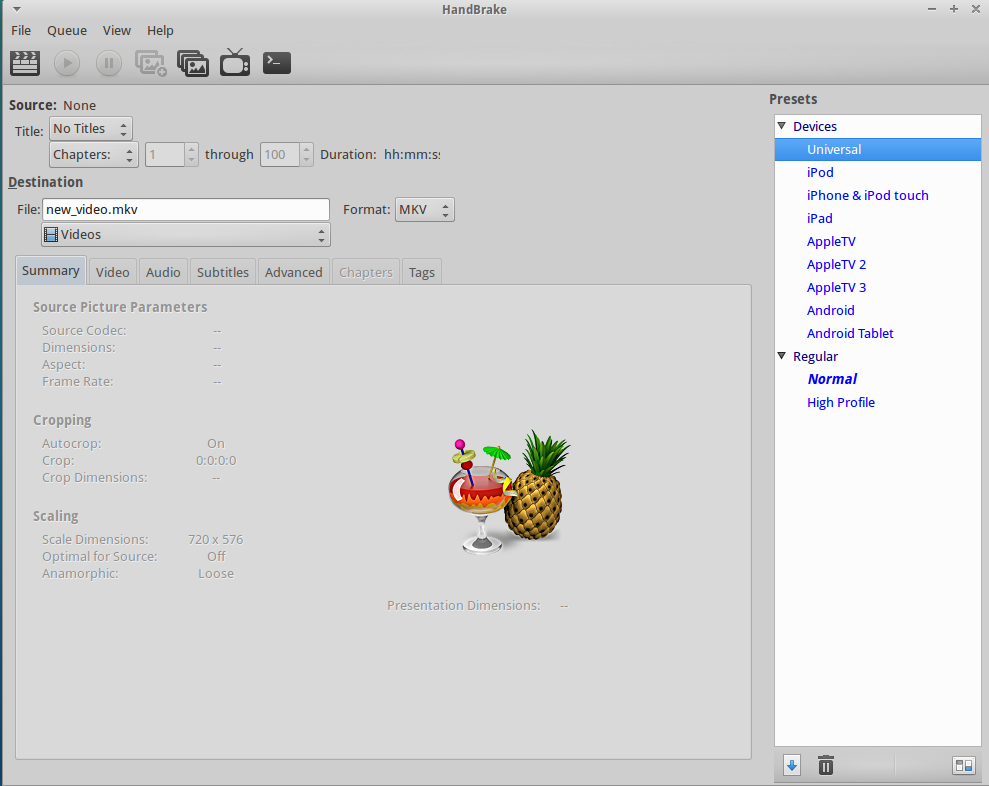Viewport: 989px width, 786px height.
Task: Open the Chapters range type dropdown
Action: point(94,155)
